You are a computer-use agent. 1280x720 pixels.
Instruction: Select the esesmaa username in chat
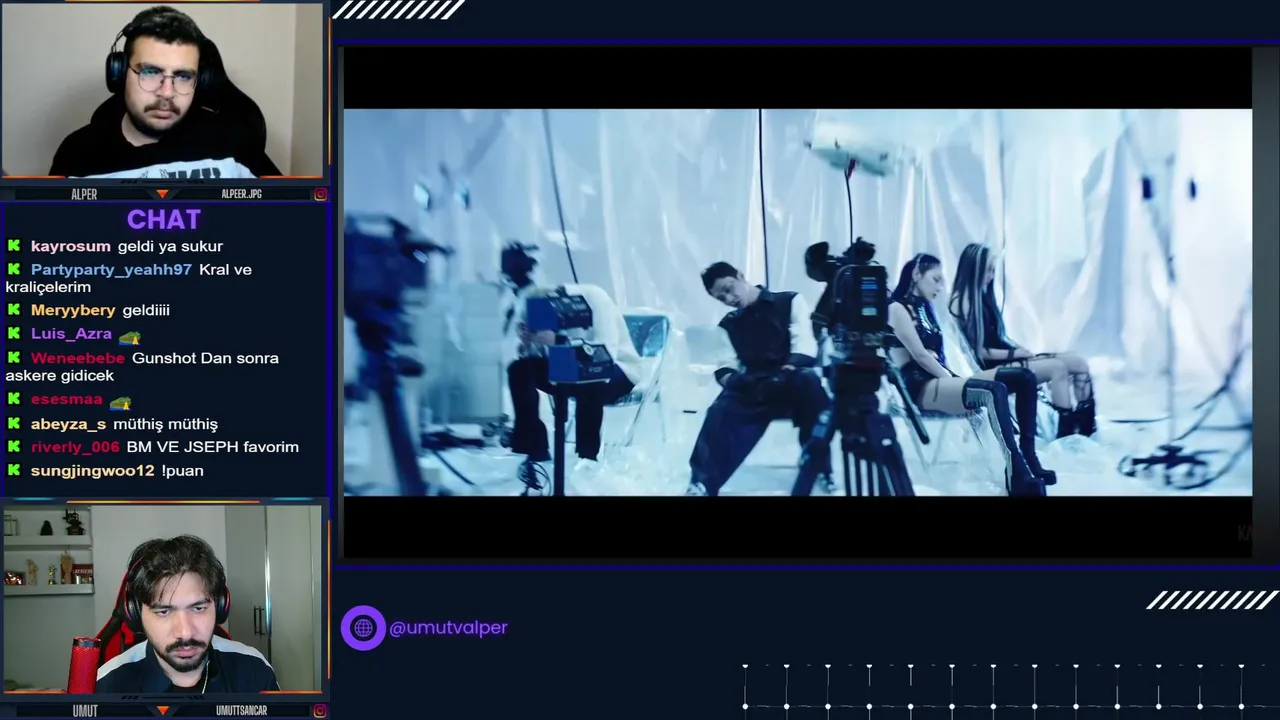coord(67,399)
